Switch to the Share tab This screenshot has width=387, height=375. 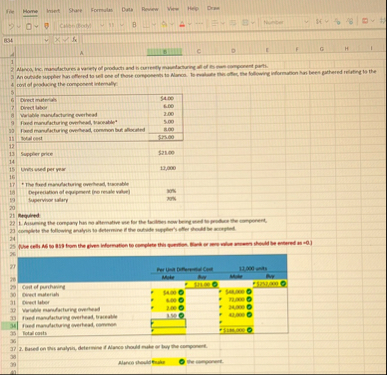click(x=75, y=10)
